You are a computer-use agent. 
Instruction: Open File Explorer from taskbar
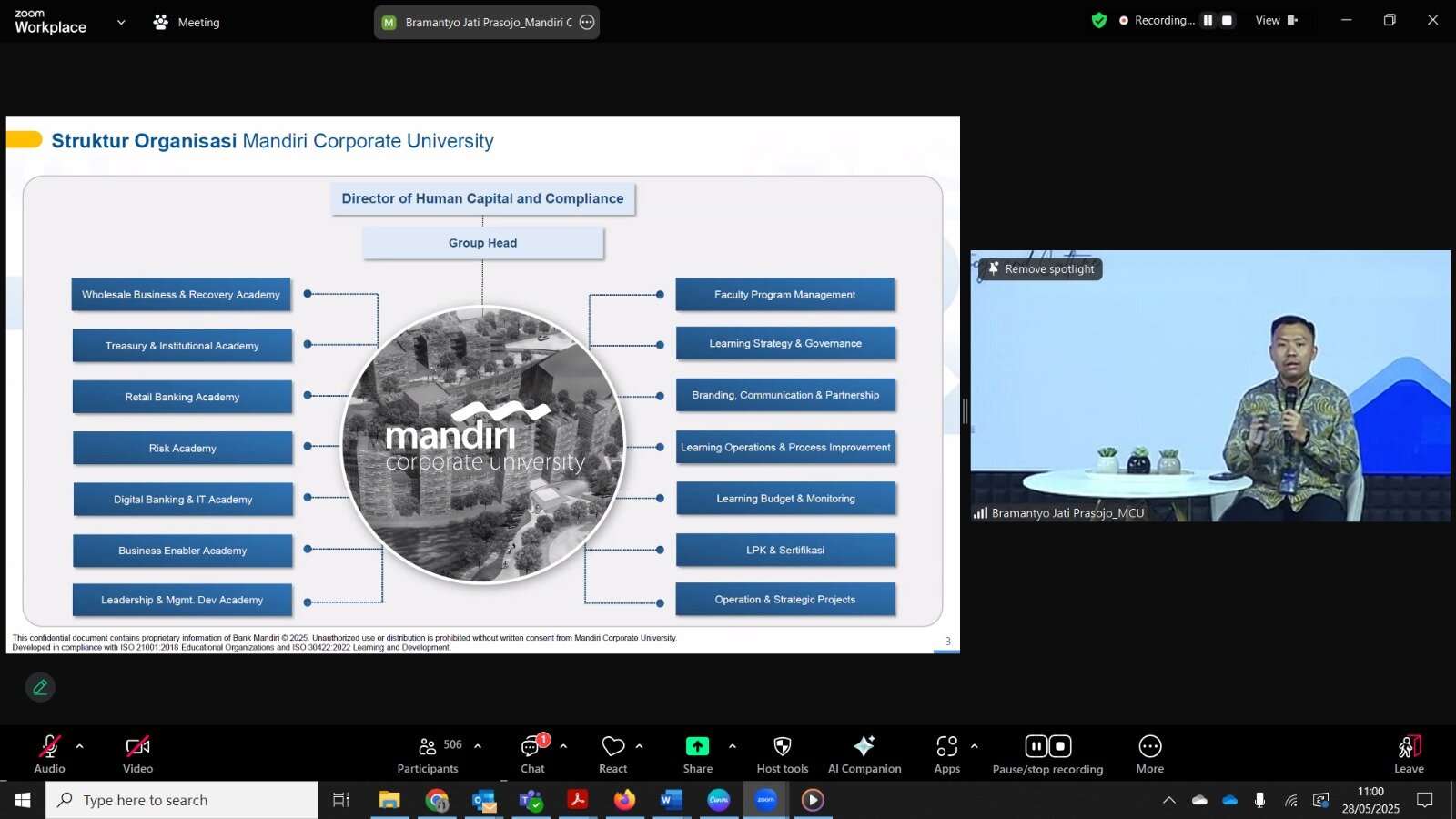(x=389, y=800)
